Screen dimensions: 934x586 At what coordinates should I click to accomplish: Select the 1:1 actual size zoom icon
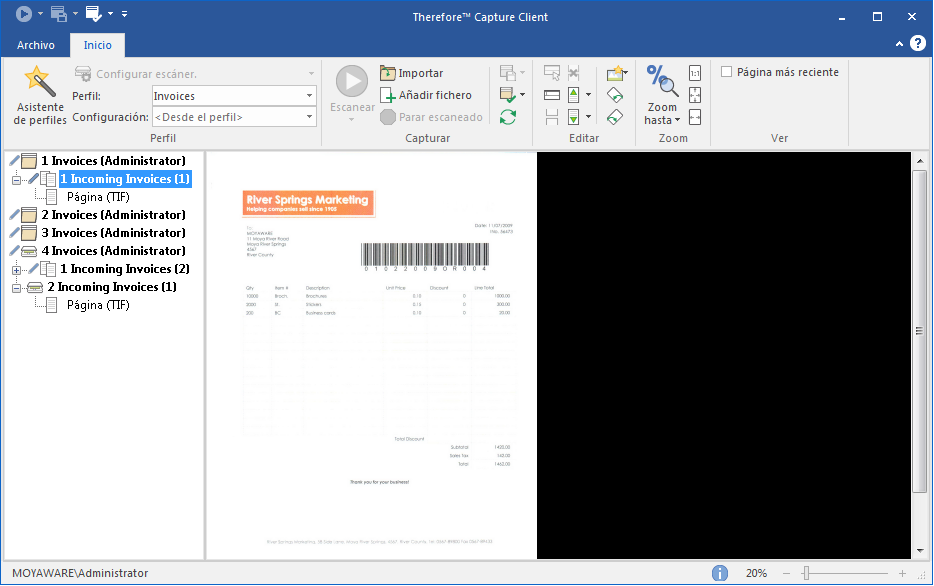pyautogui.click(x=695, y=73)
